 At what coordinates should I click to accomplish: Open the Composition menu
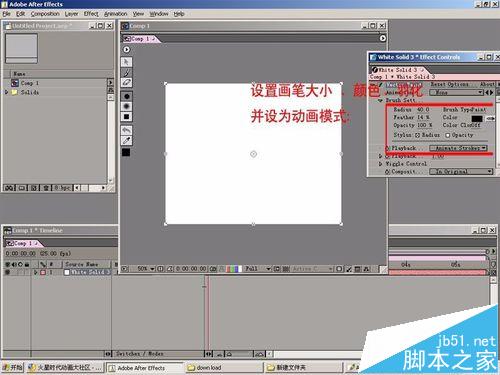(x=45, y=14)
